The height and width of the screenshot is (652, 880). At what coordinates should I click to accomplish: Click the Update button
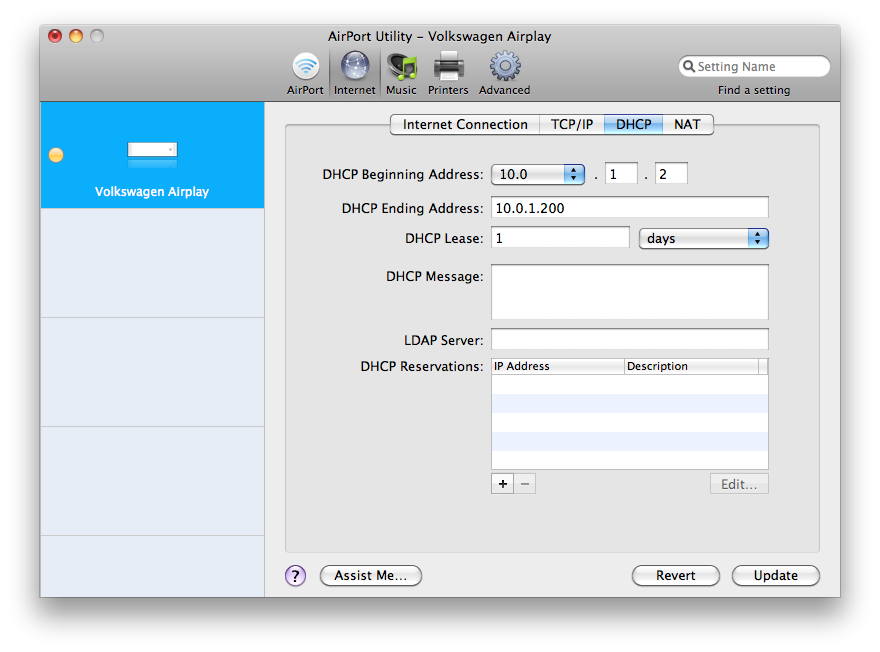[776, 575]
